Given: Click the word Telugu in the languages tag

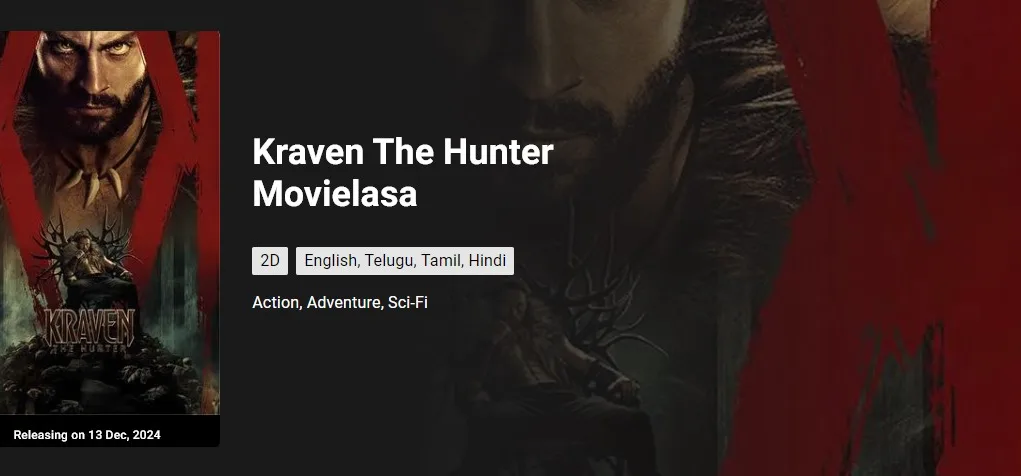Looking at the screenshot, I should (389, 261).
